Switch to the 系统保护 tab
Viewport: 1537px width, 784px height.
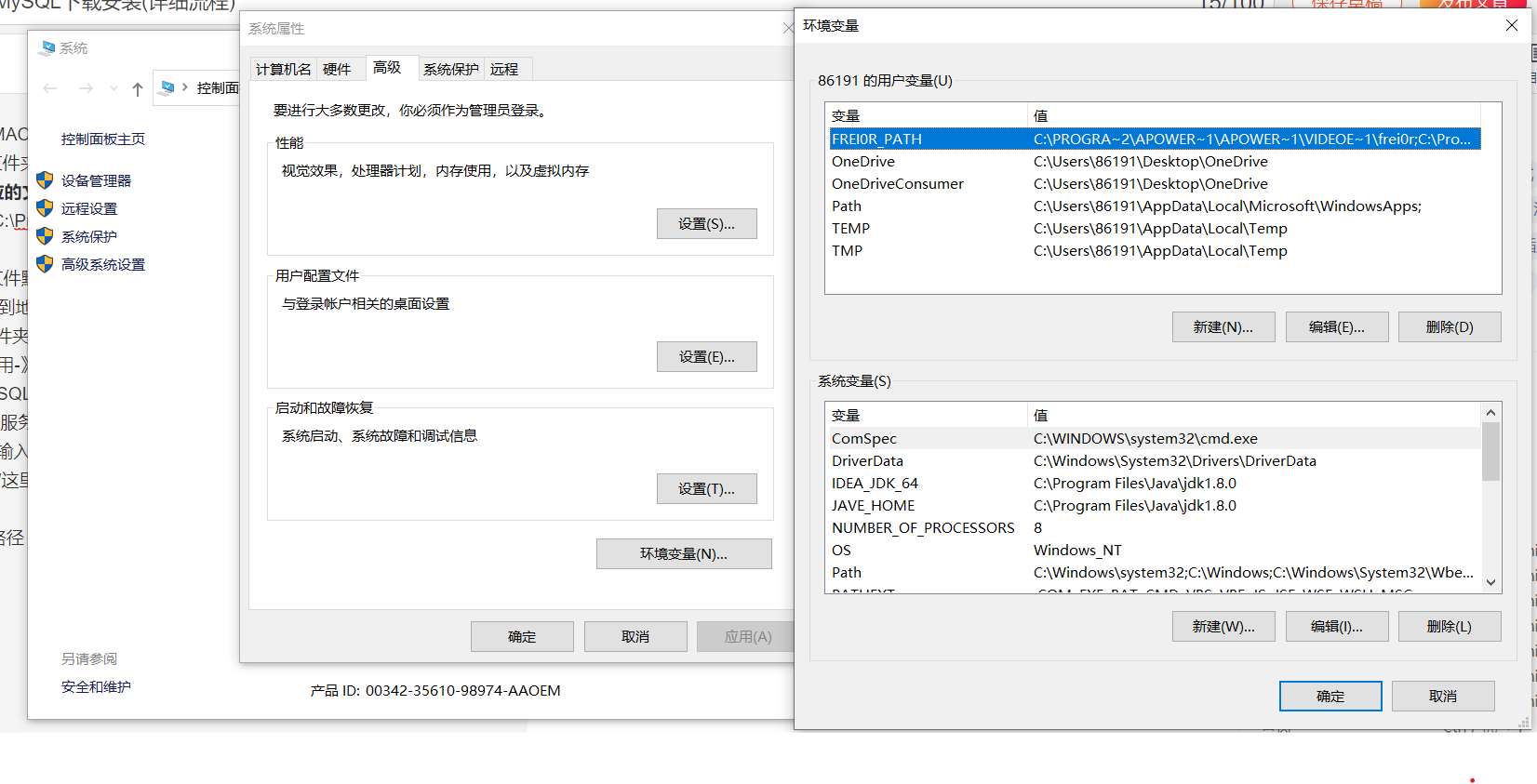(x=451, y=70)
